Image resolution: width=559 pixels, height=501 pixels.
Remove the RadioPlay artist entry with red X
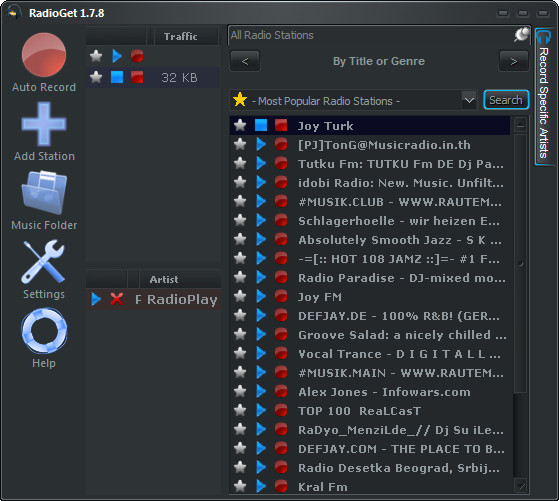tap(117, 299)
